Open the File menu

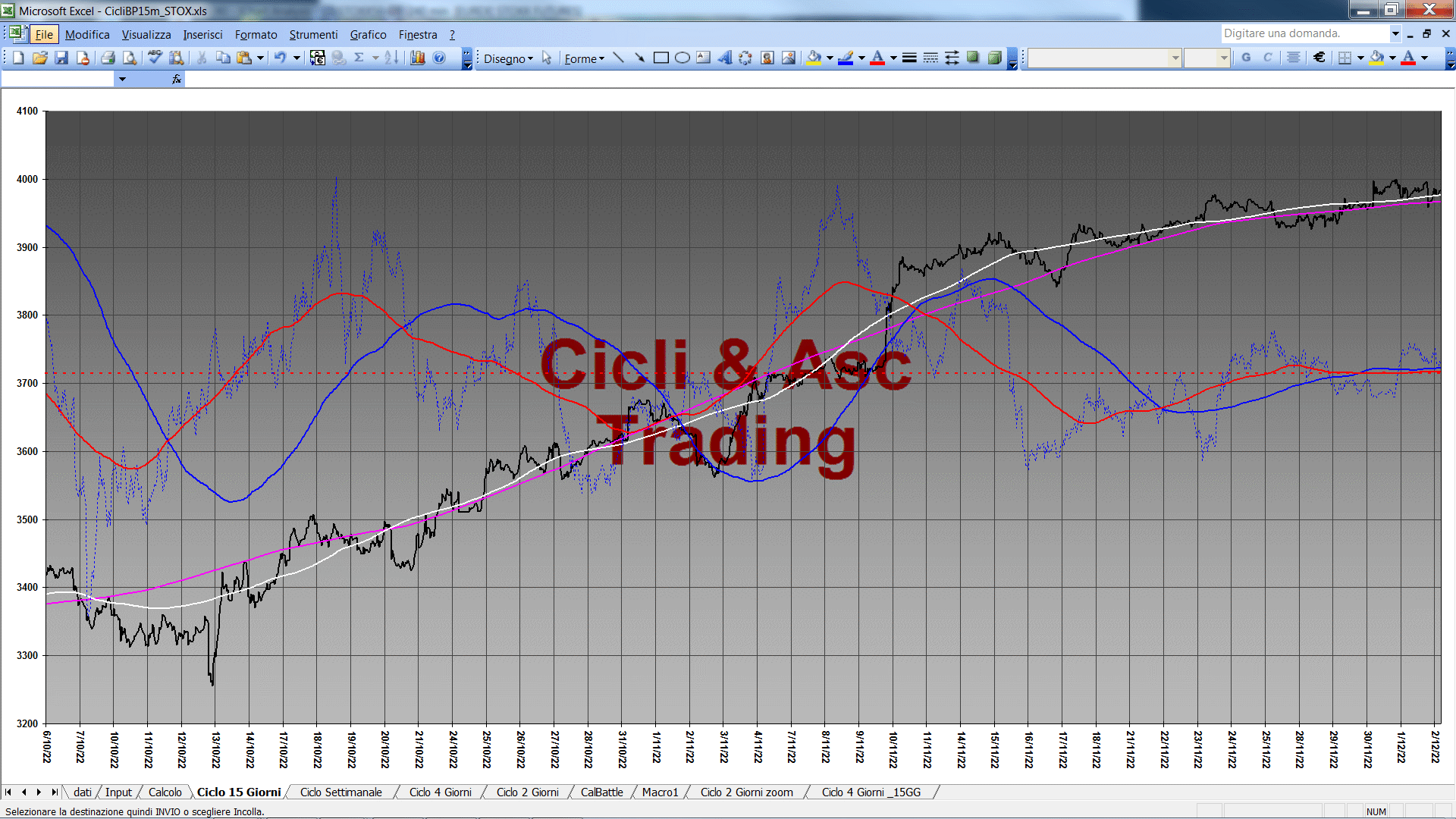(44, 34)
